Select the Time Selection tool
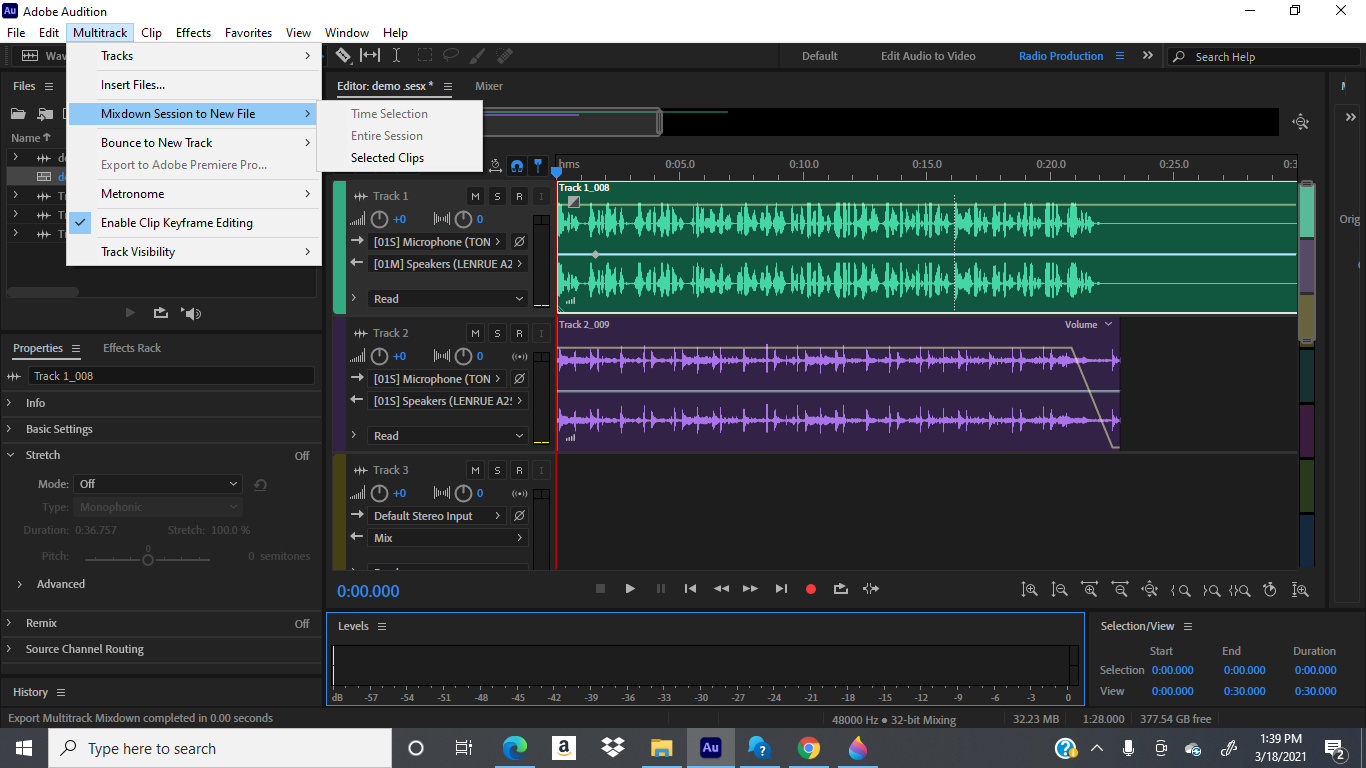This screenshot has height=768, width=1366. tap(396, 56)
